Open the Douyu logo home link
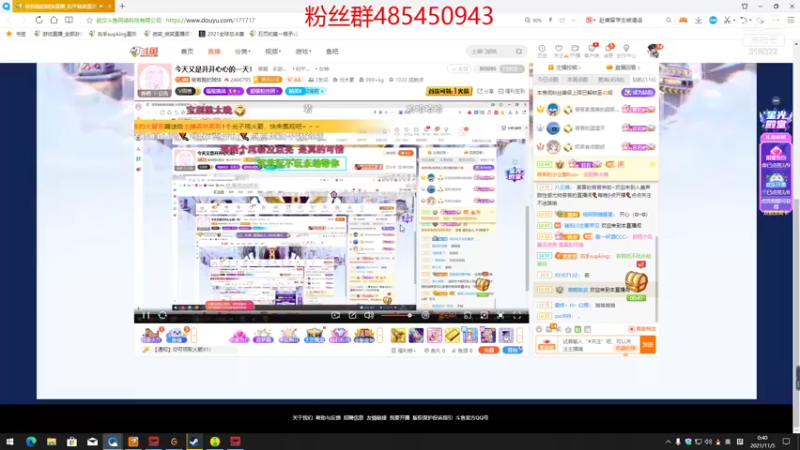Screen dimensions: 800x450 144,52
